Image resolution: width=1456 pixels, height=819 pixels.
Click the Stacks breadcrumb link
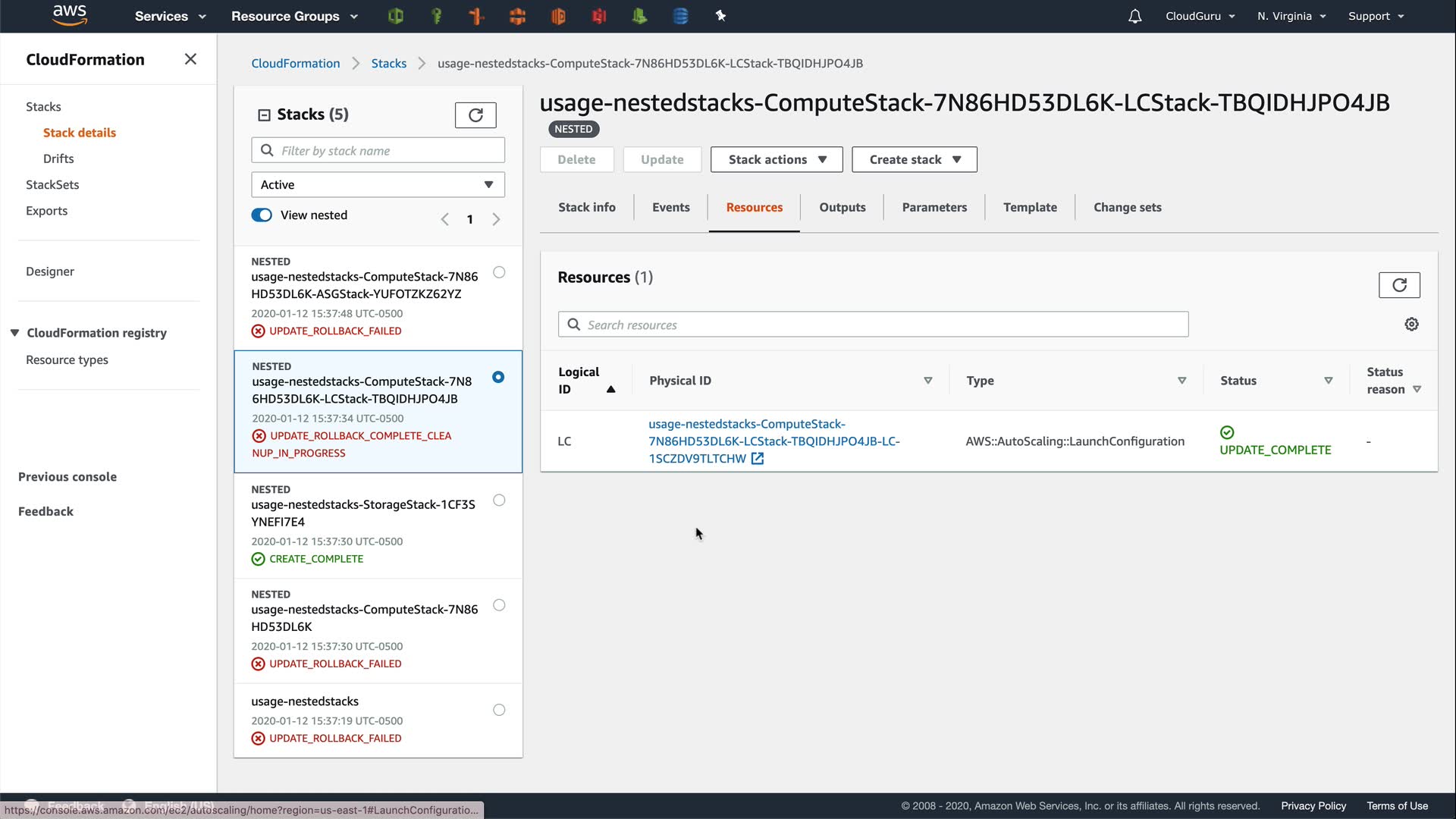pos(388,64)
